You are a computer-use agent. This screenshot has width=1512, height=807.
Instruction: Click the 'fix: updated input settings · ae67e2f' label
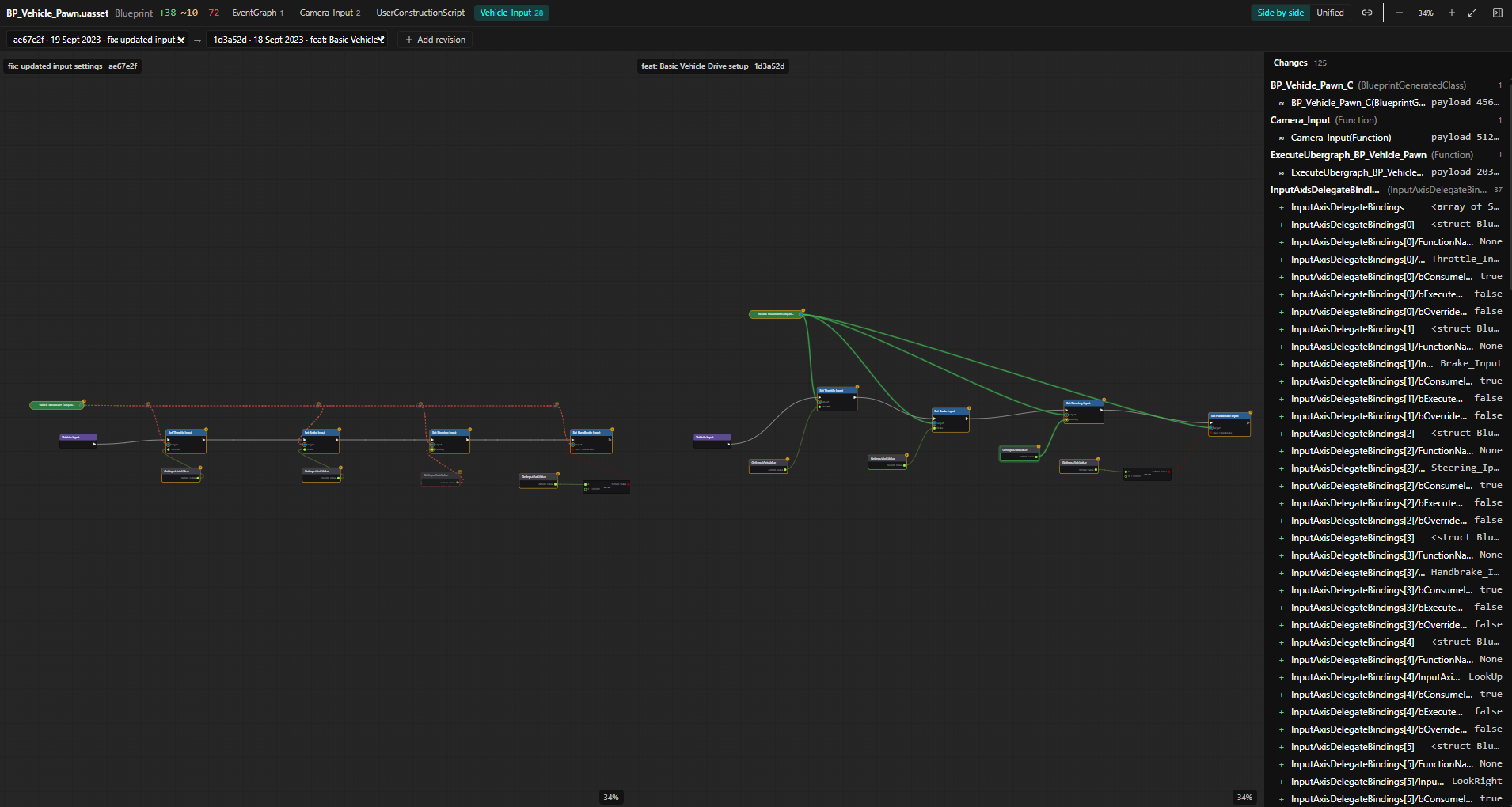72,66
